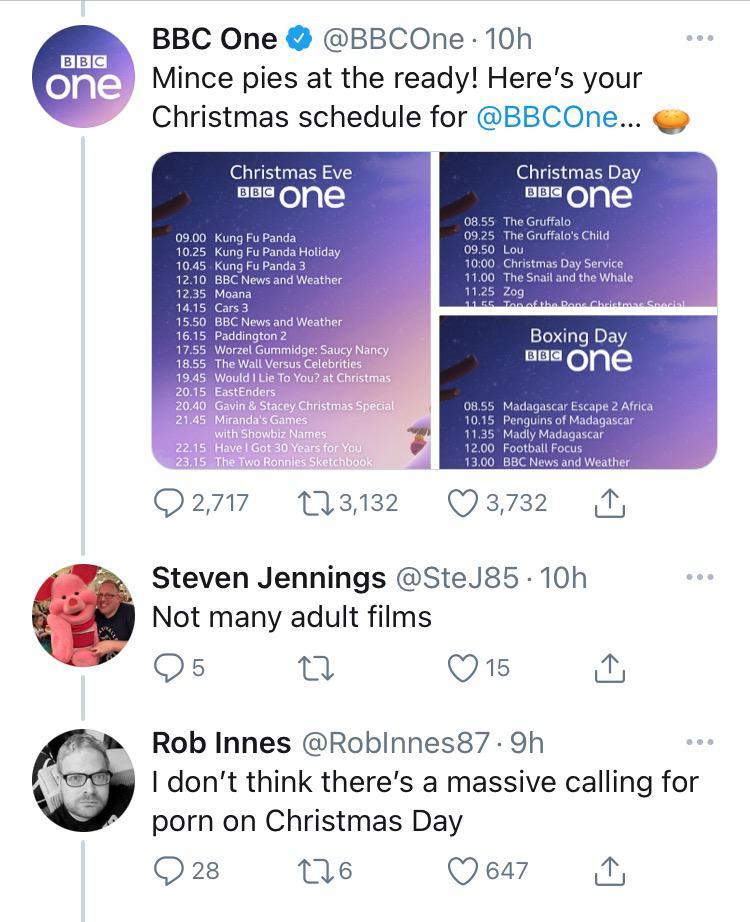Open more options for Steven Jennings' tweet

click(x=700, y=578)
